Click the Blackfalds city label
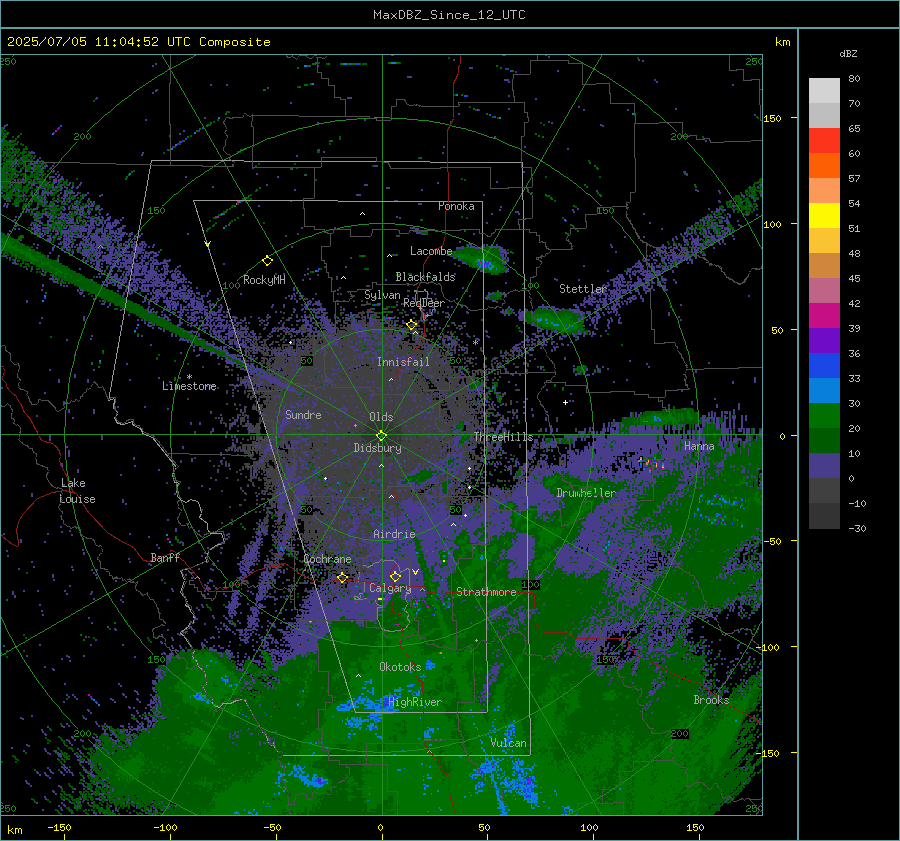The width and height of the screenshot is (900, 841). pos(425,277)
